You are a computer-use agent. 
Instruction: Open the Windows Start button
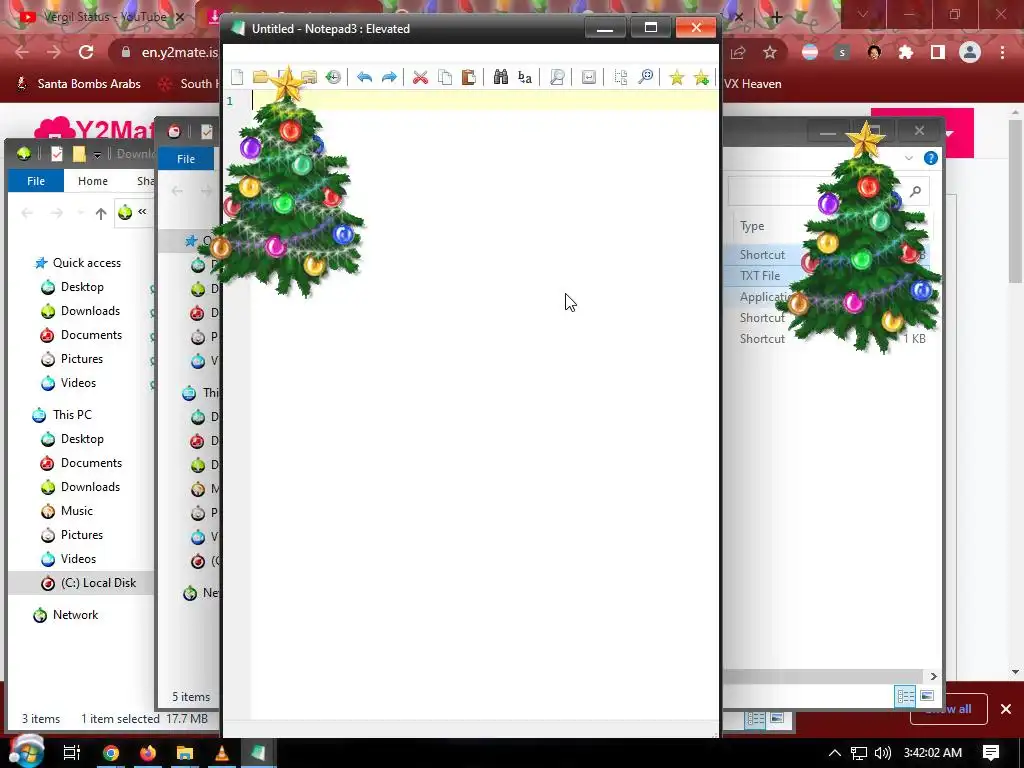point(26,751)
